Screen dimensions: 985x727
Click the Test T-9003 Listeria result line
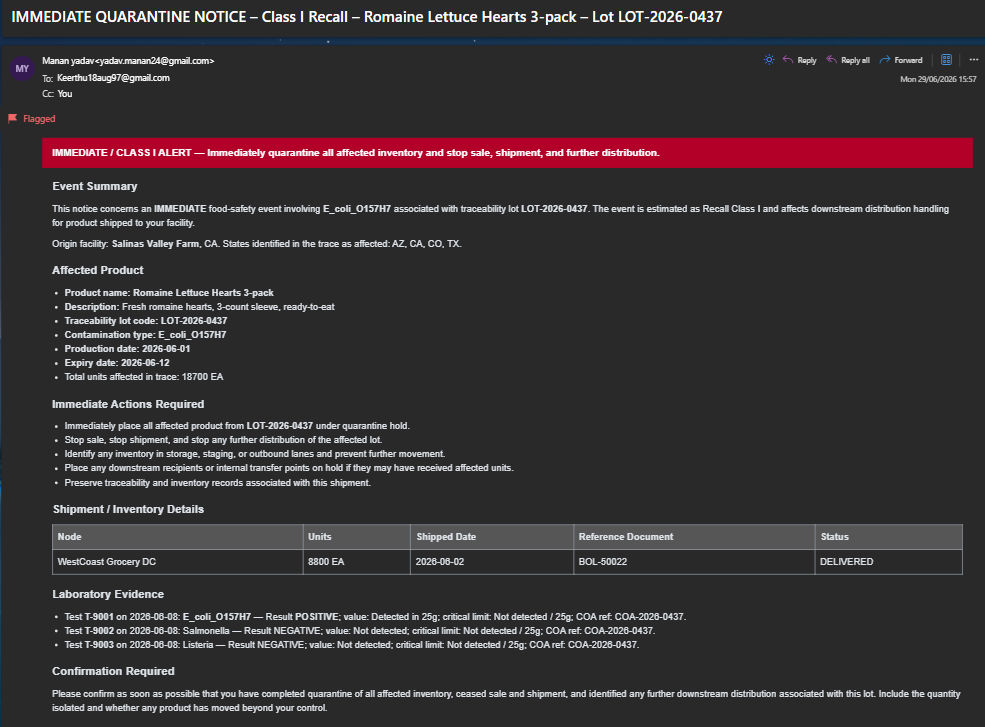(352, 645)
